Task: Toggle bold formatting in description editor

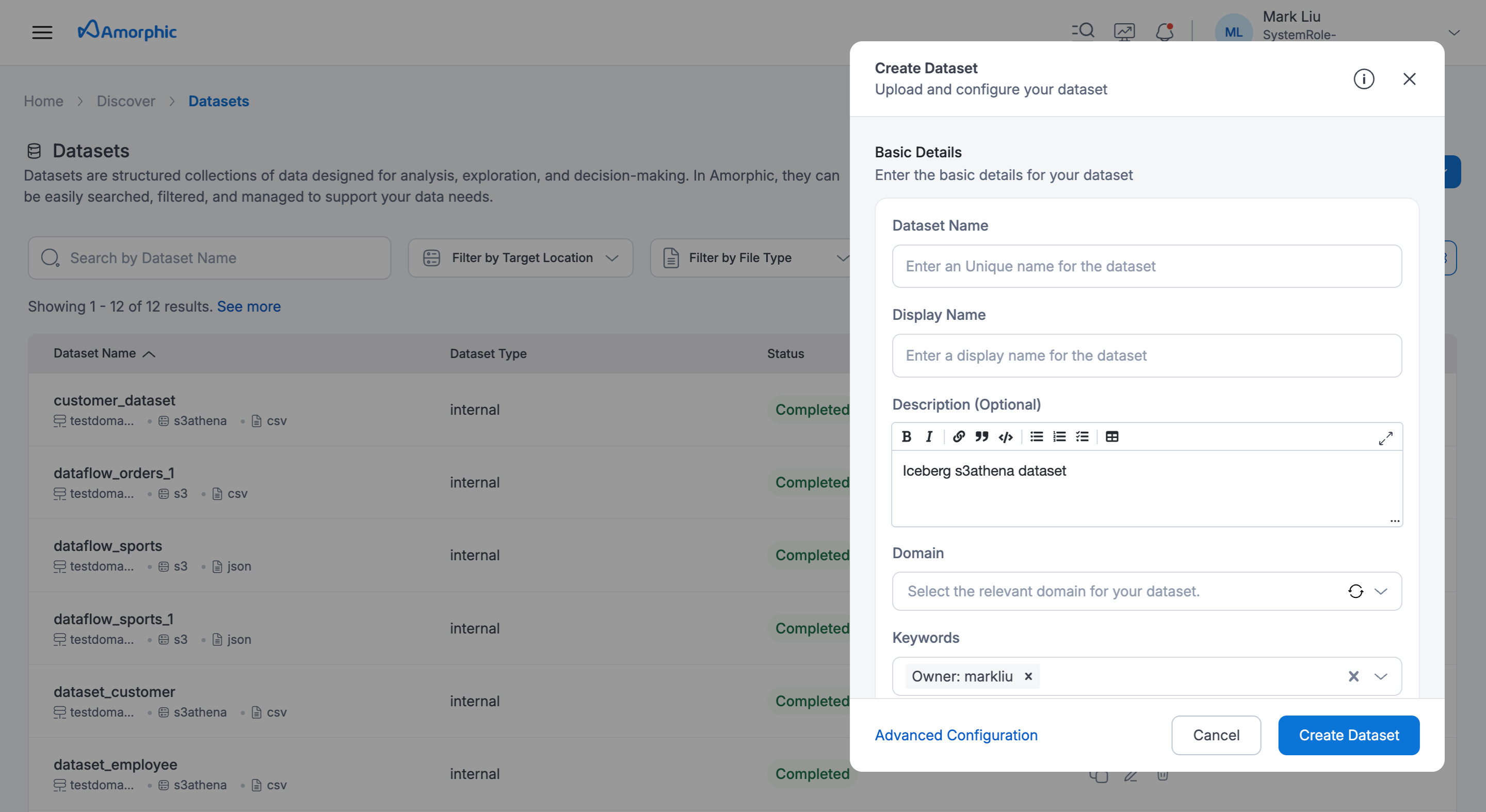Action: pyautogui.click(x=906, y=436)
